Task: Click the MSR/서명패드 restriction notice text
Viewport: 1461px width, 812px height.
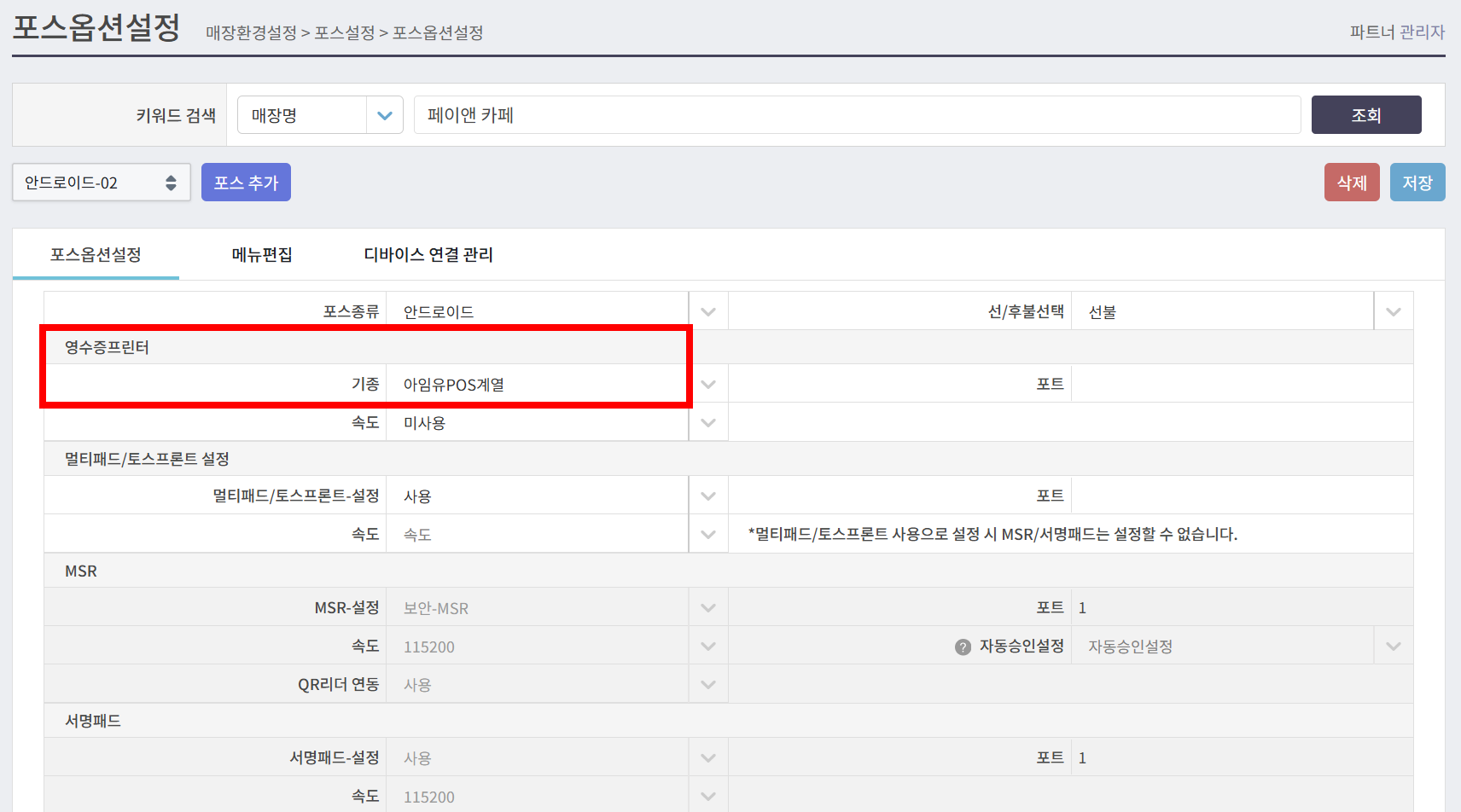Action: tap(992, 534)
